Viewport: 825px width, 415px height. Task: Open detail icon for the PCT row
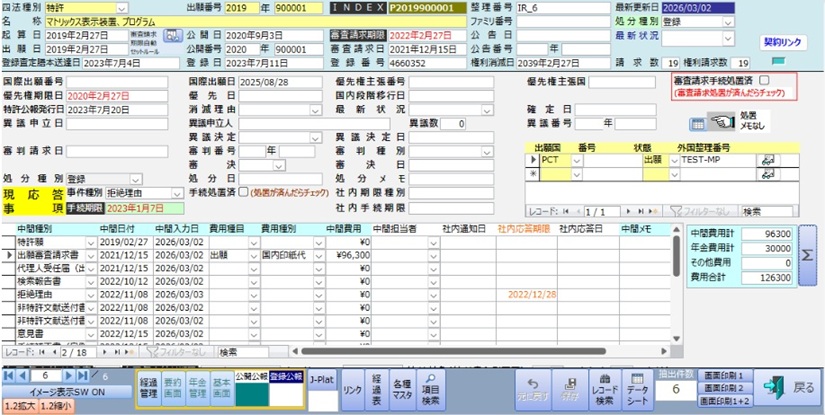coord(766,160)
